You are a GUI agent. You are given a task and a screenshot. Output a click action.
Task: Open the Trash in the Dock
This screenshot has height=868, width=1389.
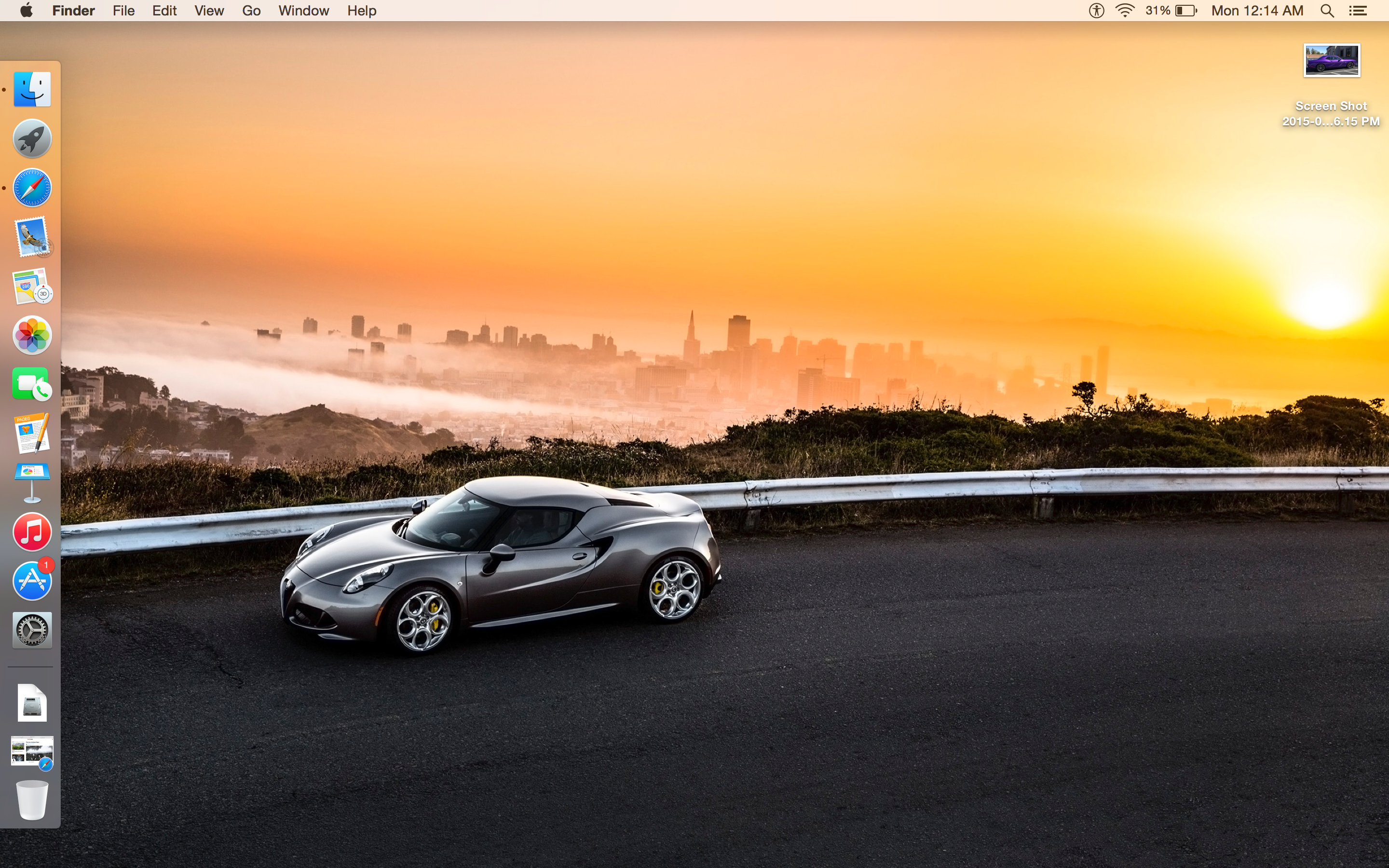pos(32,800)
